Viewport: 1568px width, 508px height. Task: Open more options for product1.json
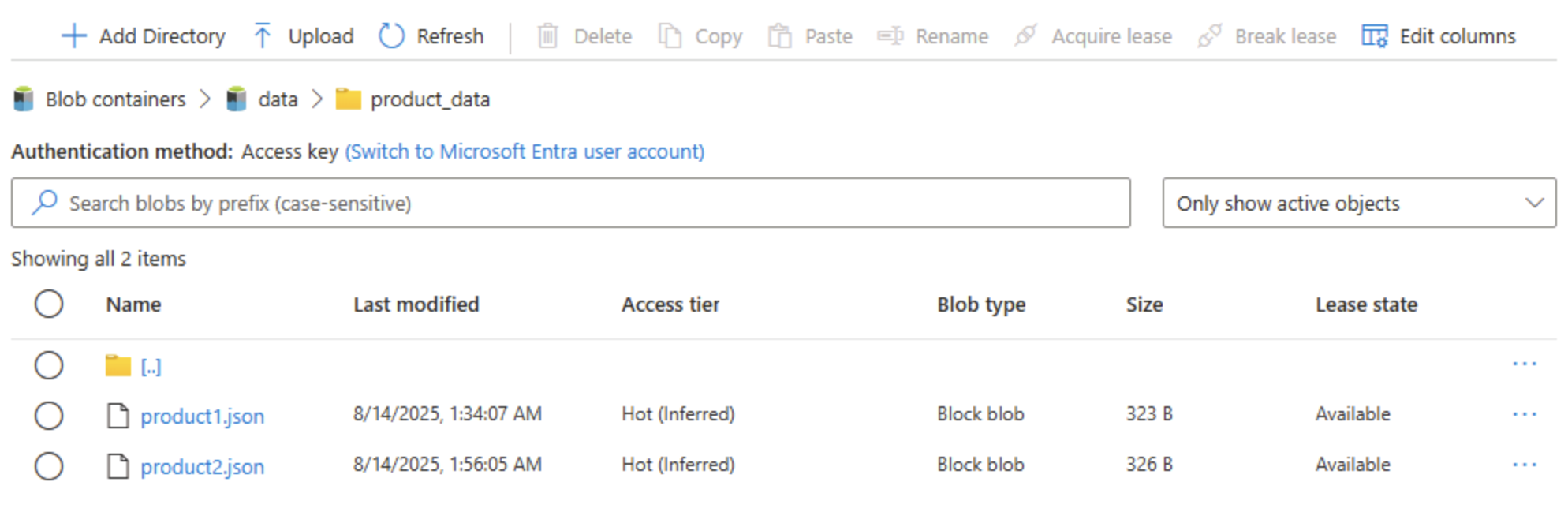coord(1524,415)
